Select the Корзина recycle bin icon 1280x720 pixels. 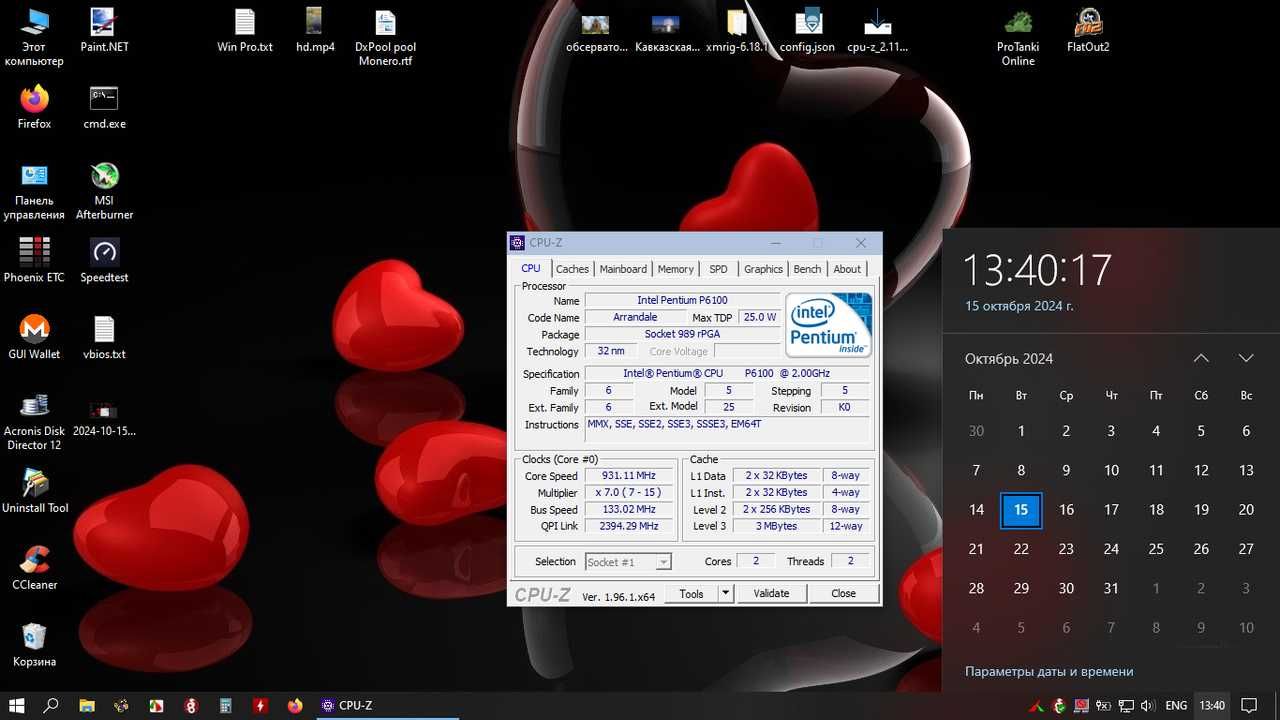point(34,645)
